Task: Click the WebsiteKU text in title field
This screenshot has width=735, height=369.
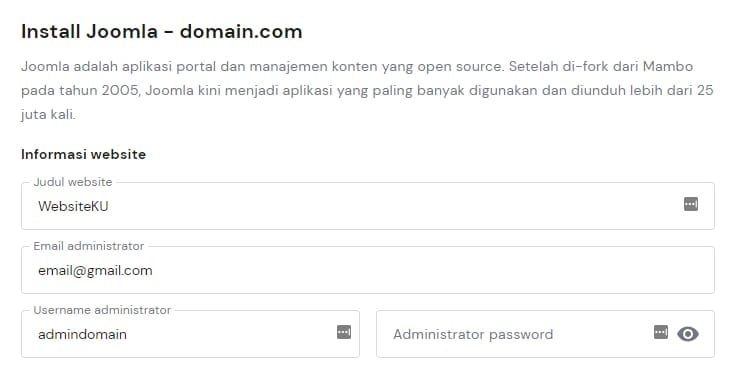Action: pyautogui.click(x=74, y=206)
